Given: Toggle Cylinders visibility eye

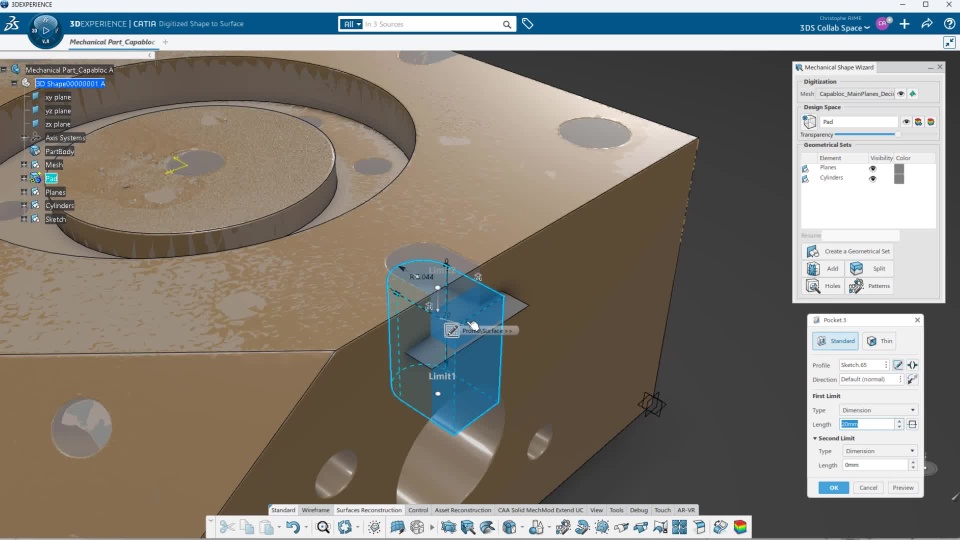Looking at the screenshot, I should coord(873,179).
